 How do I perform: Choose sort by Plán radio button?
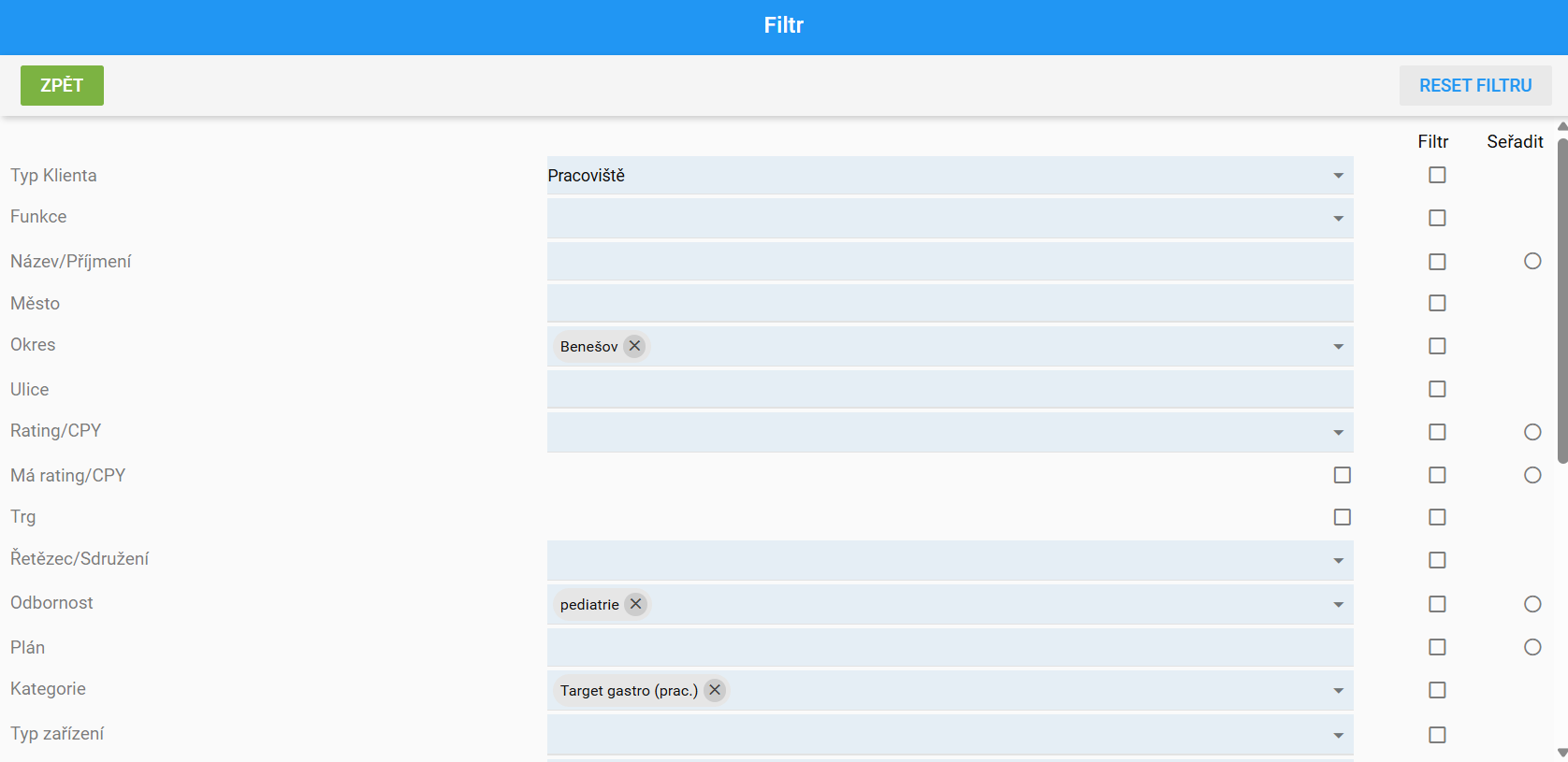click(x=1532, y=647)
